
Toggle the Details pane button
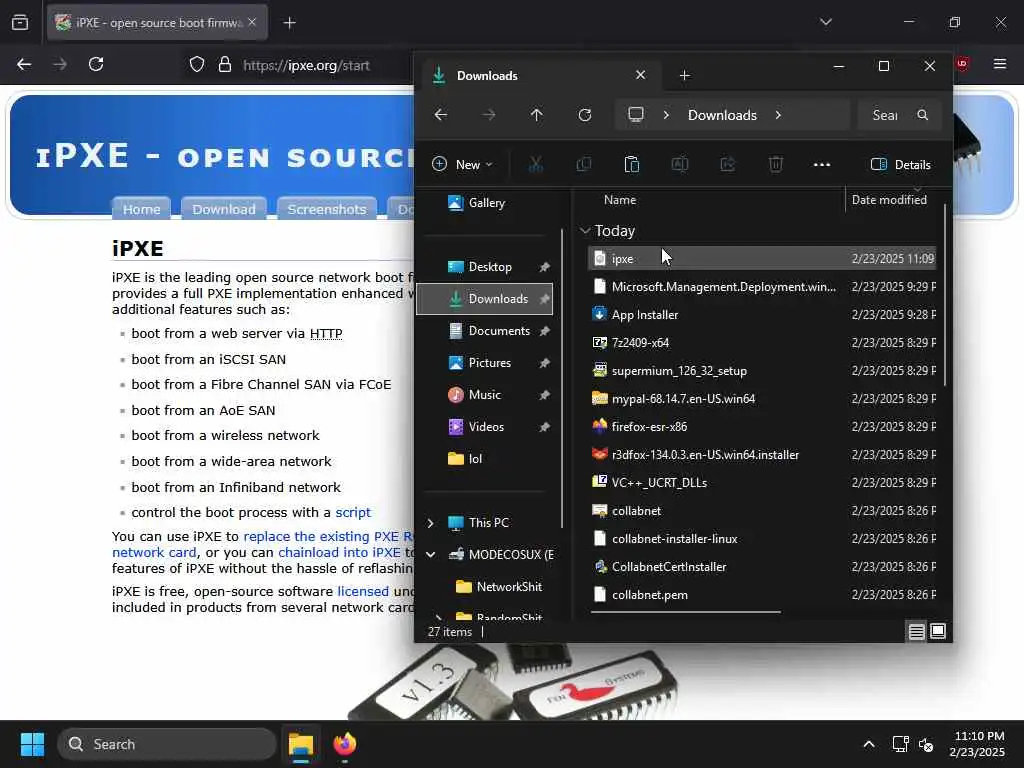(901, 165)
